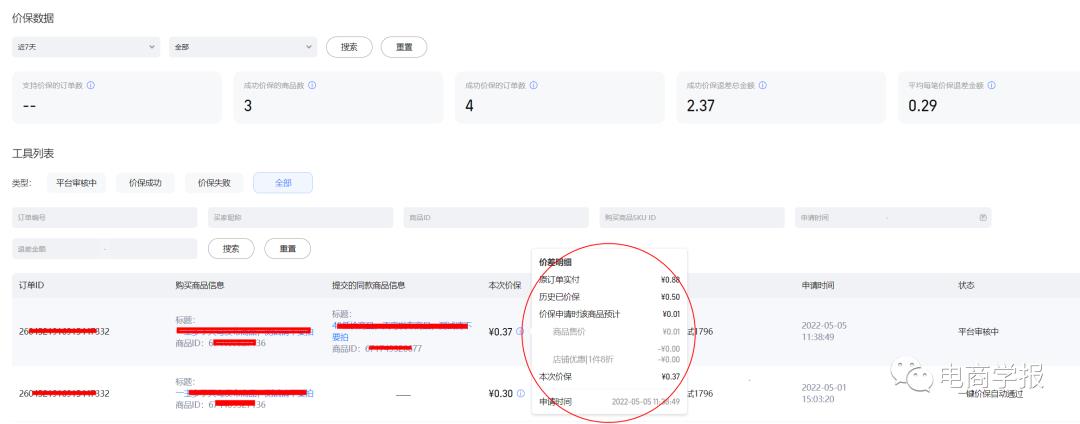The width and height of the screenshot is (1080, 424).
Task: Switch to 价保失败 type filter
Action: tap(214, 183)
